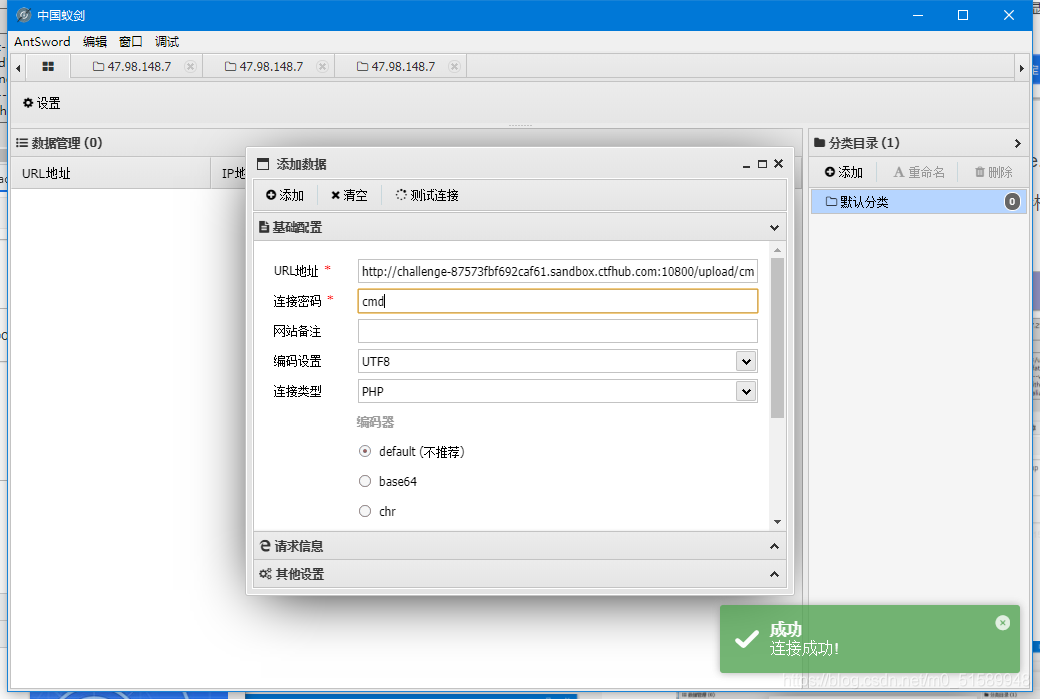This screenshot has height=699, width=1040.
Task: Open the 连接类型 PHP dropdown
Action: (746, 391)
